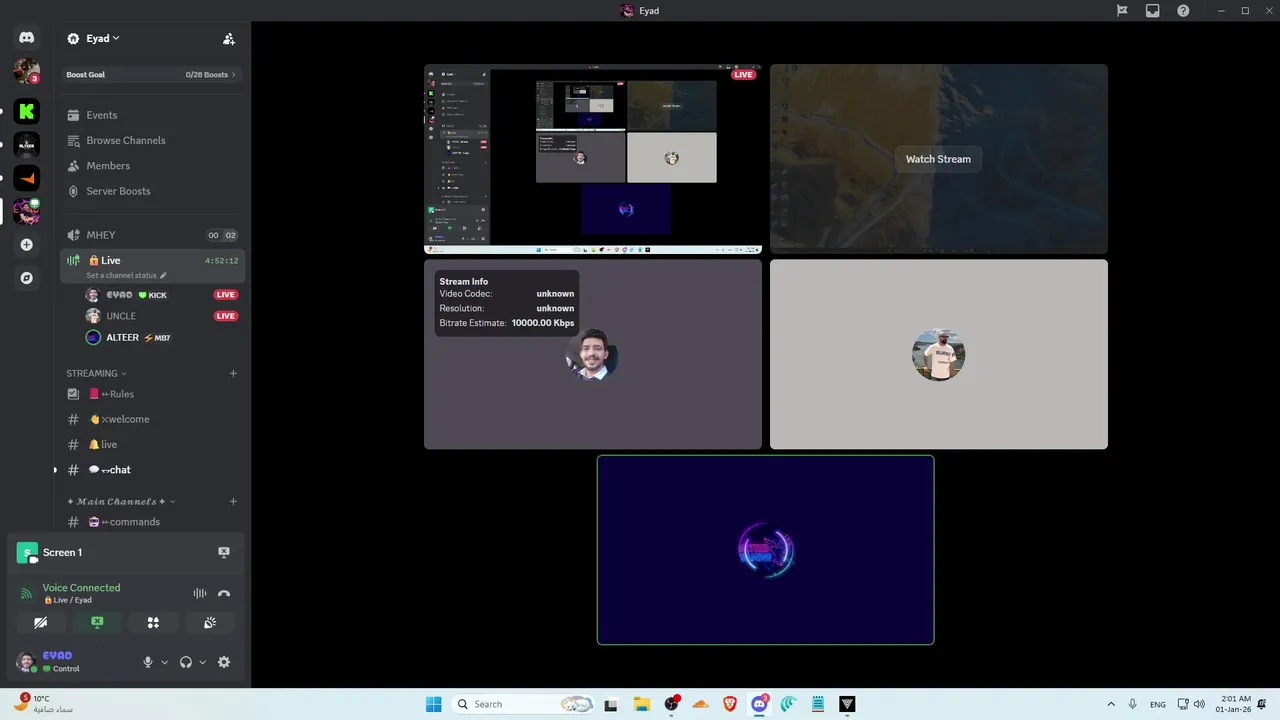
Task: Open User Settings gear icon
Action: [x=224, y=662]
